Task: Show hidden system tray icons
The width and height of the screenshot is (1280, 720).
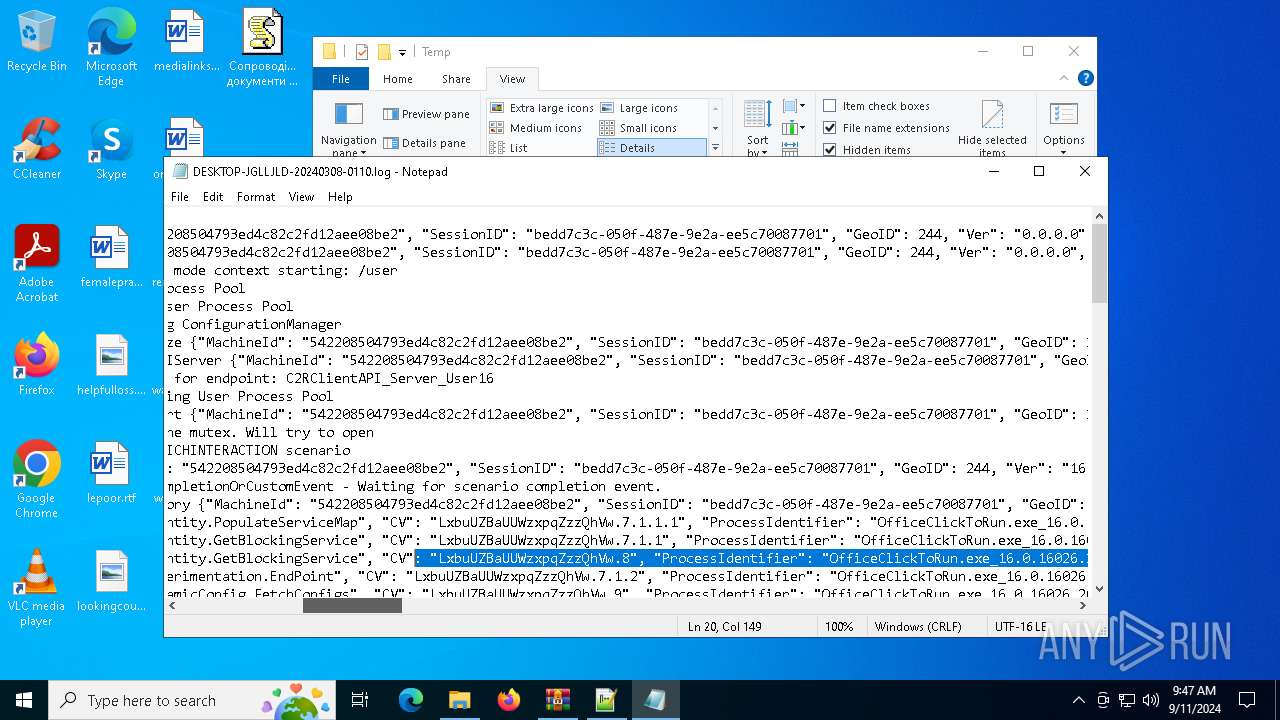Action: pos(1078,700)
